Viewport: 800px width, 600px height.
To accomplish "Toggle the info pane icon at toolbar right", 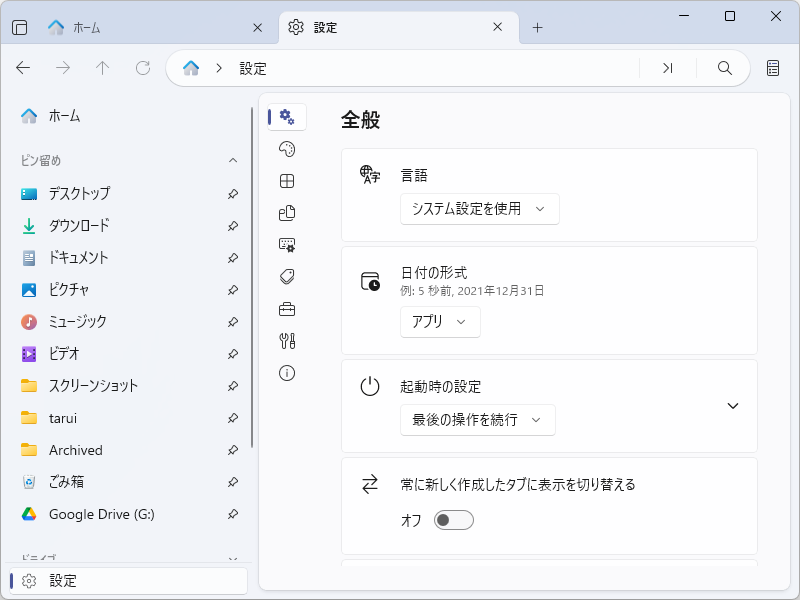I will 773,68.
